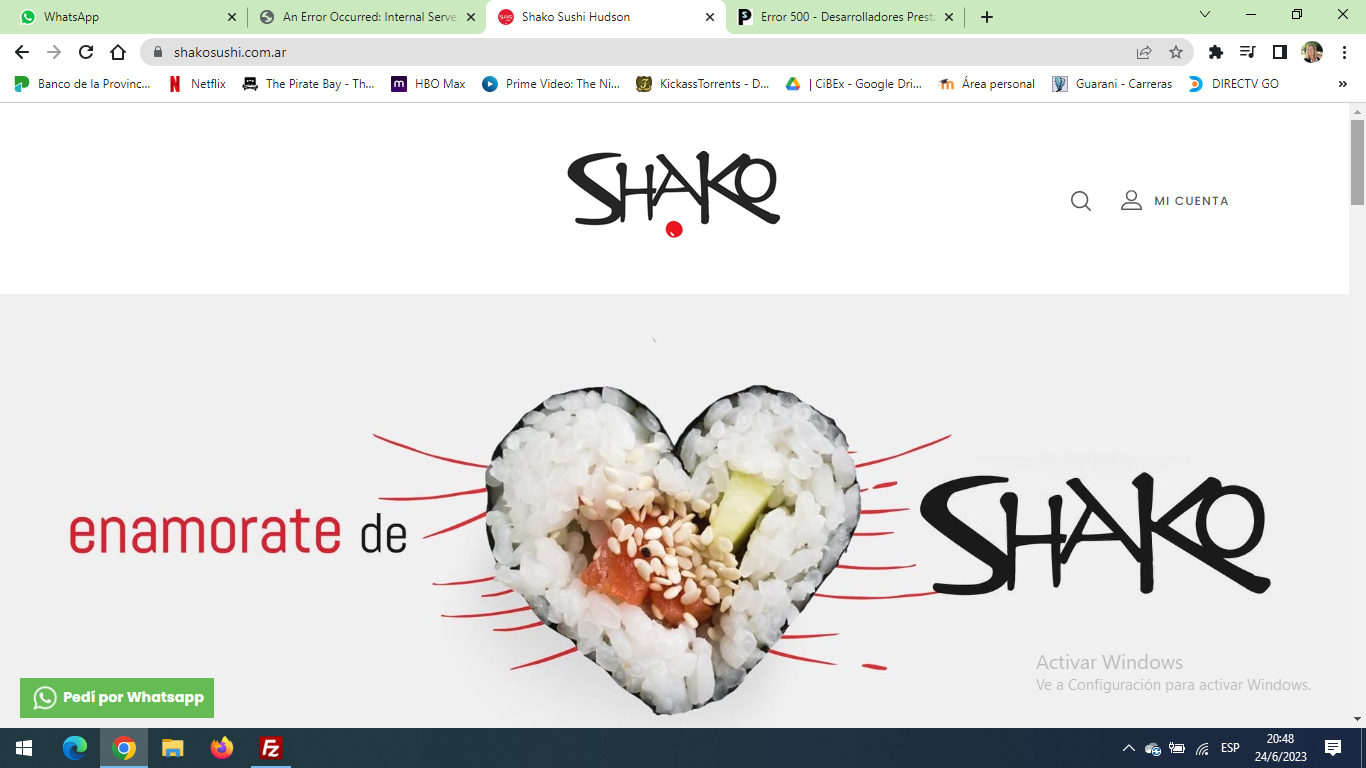Open the site search magnifier icon
Image resolution: width=1366 pixels, height=768 pixels.
[1081, 201]
